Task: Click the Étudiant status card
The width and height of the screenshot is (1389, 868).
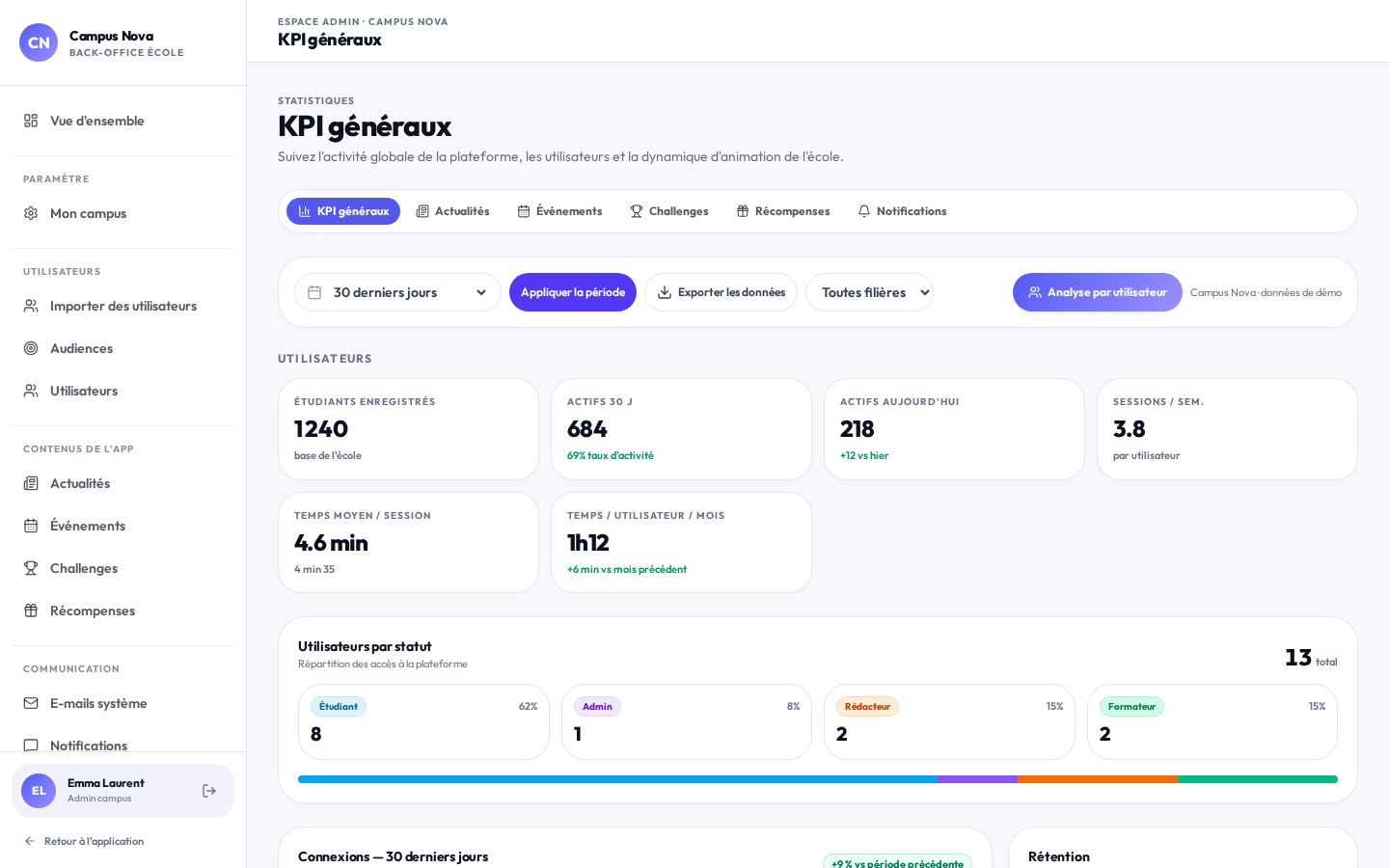Action: [x=423, y=721]
